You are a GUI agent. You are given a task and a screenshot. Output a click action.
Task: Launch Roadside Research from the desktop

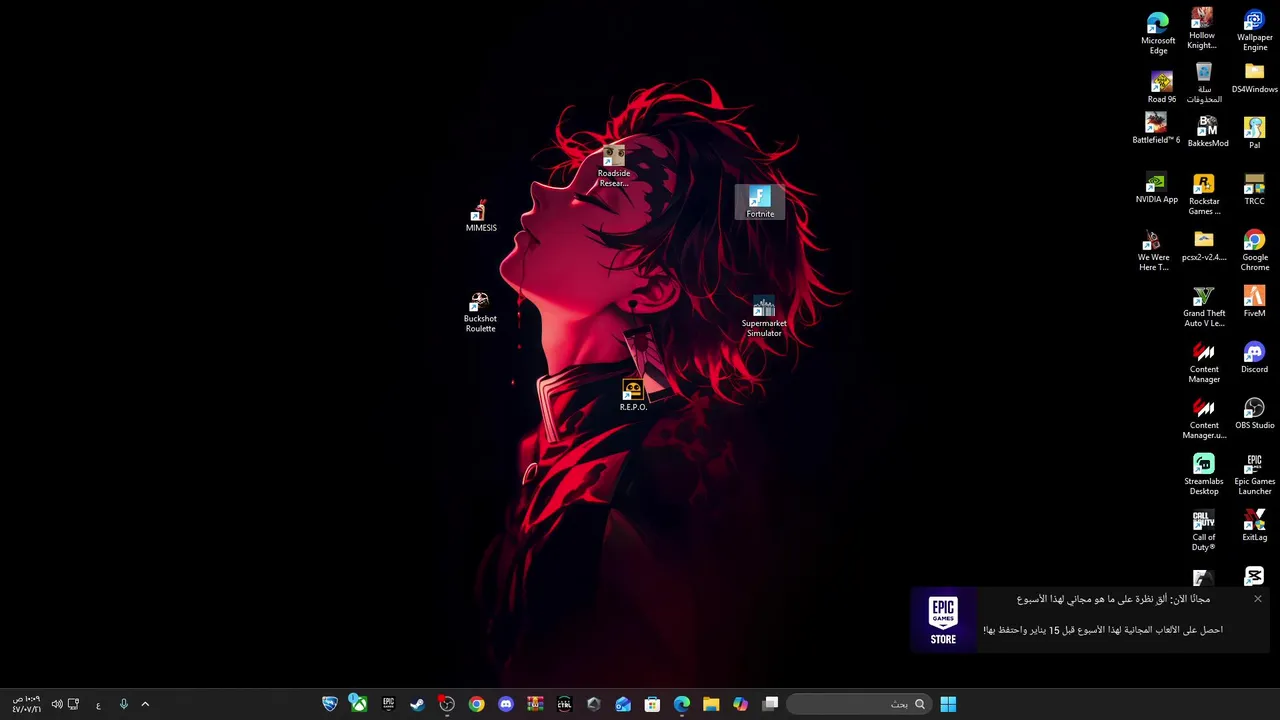point(613,166)
